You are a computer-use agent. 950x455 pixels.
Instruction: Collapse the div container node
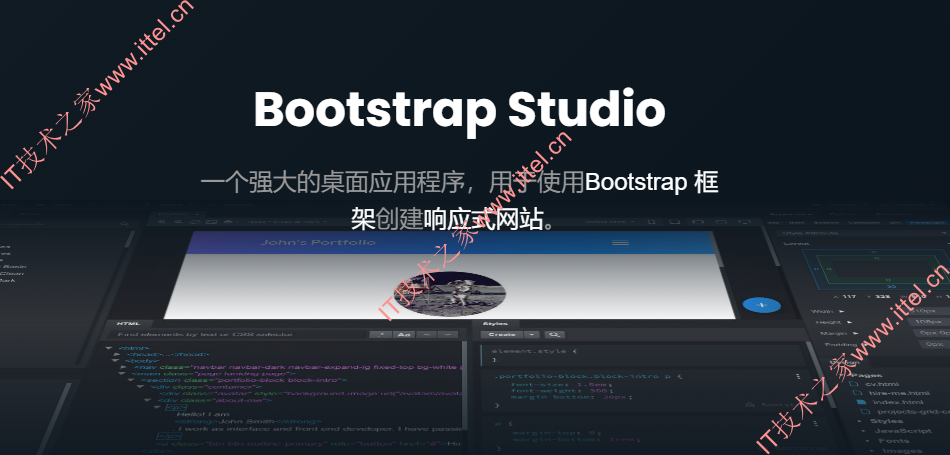point(139,387)
